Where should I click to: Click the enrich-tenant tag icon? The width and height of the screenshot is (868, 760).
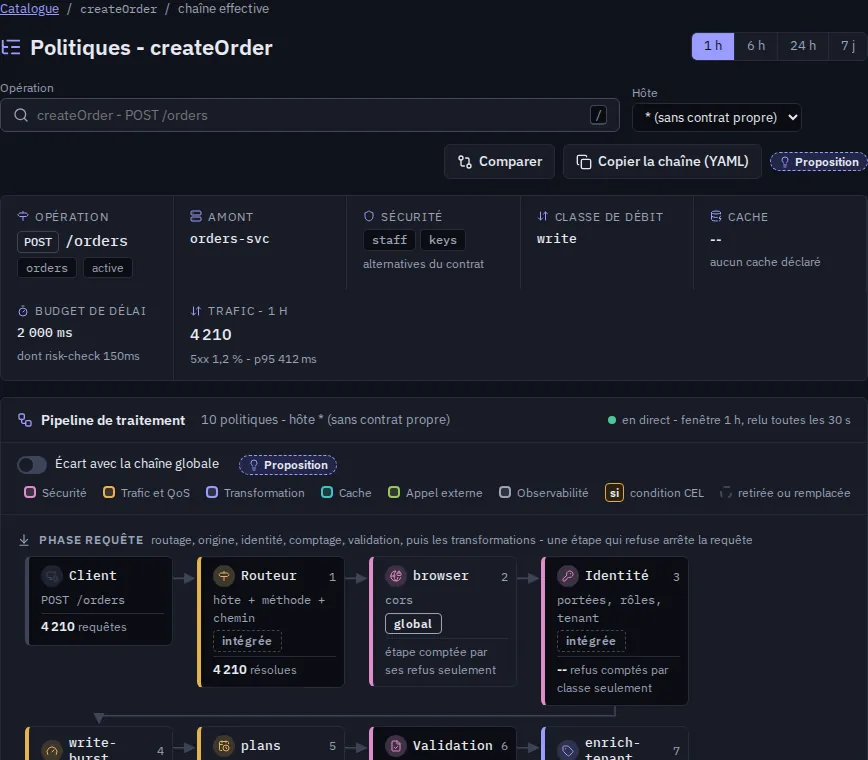click(568, 750)
